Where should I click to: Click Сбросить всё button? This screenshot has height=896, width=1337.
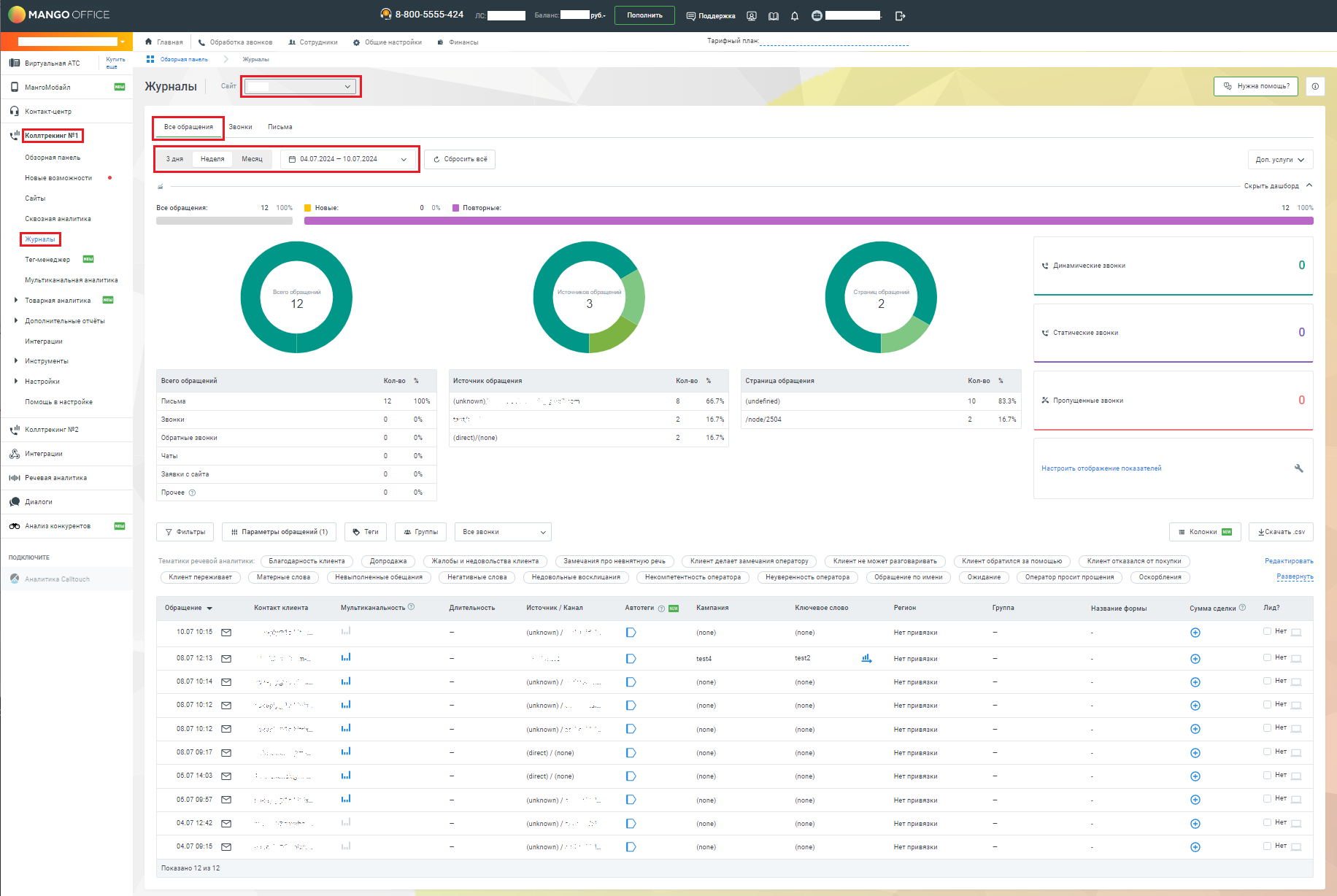pos(460,159)
